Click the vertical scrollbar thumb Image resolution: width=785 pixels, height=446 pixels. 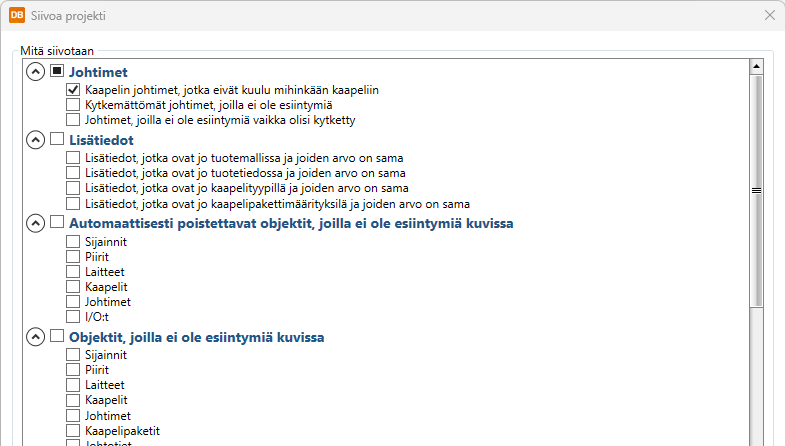click(756, 189)
